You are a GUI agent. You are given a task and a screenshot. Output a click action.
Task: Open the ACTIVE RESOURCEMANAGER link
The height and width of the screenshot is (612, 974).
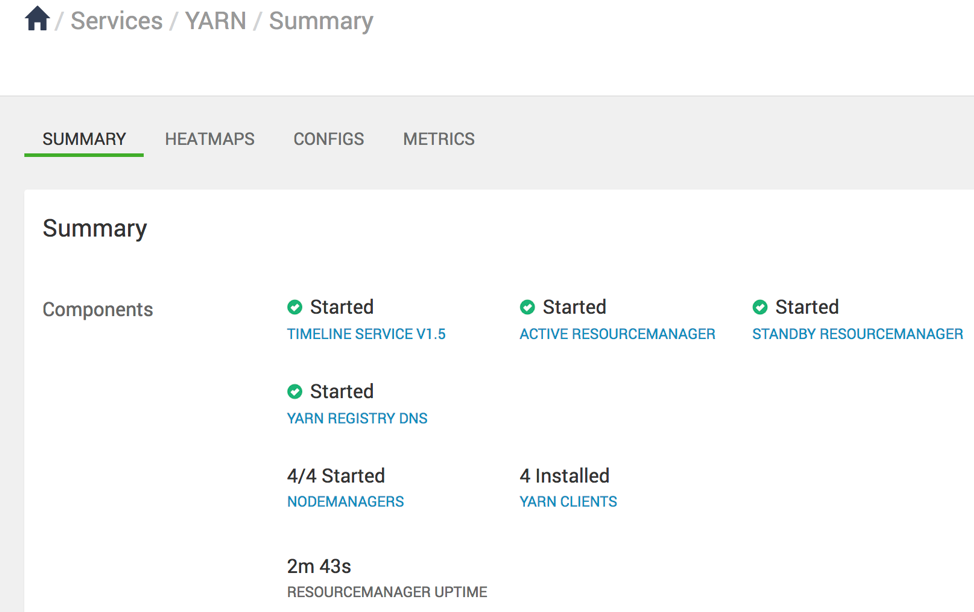point(617,334)
